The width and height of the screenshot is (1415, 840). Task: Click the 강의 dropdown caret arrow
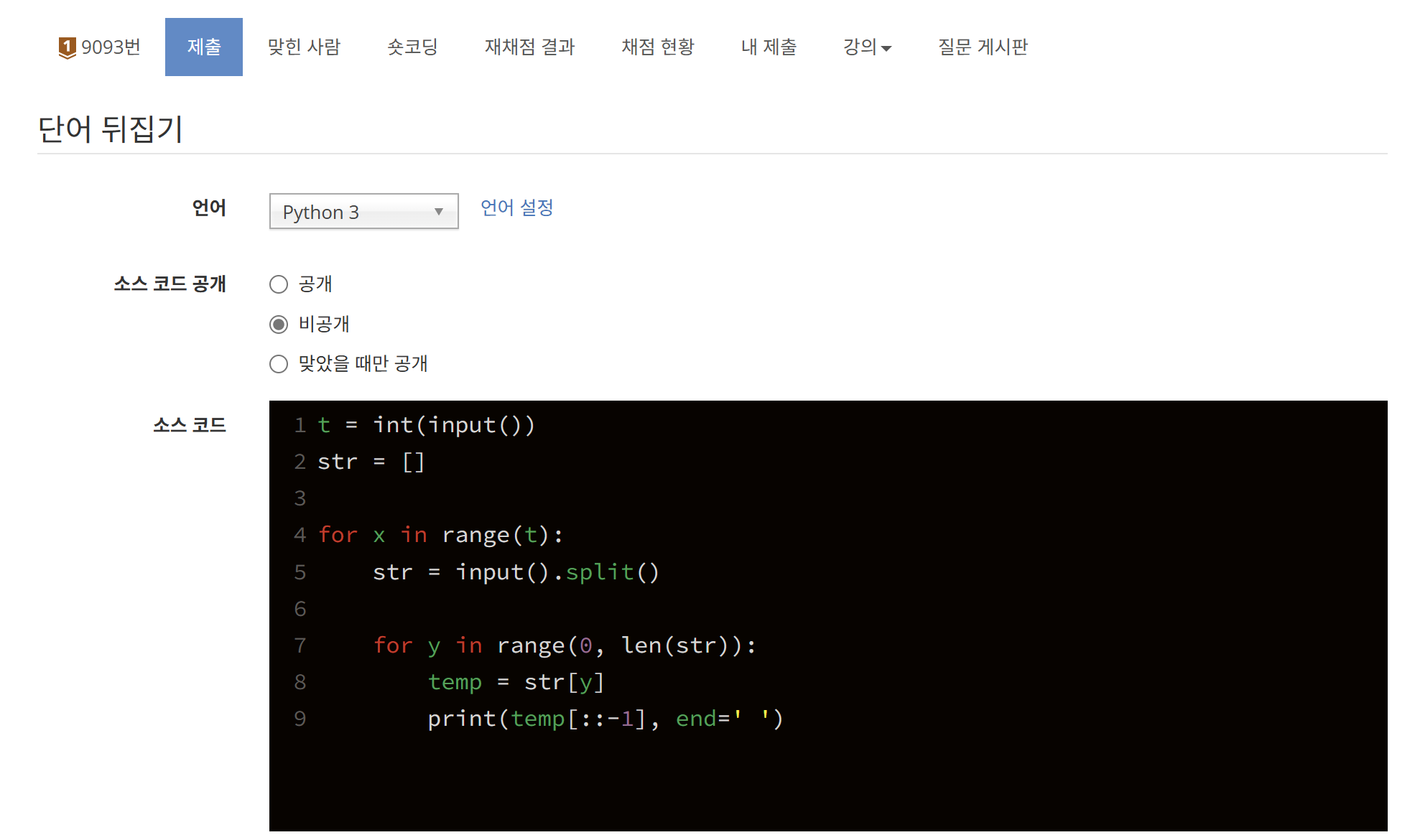click(886, 49)
